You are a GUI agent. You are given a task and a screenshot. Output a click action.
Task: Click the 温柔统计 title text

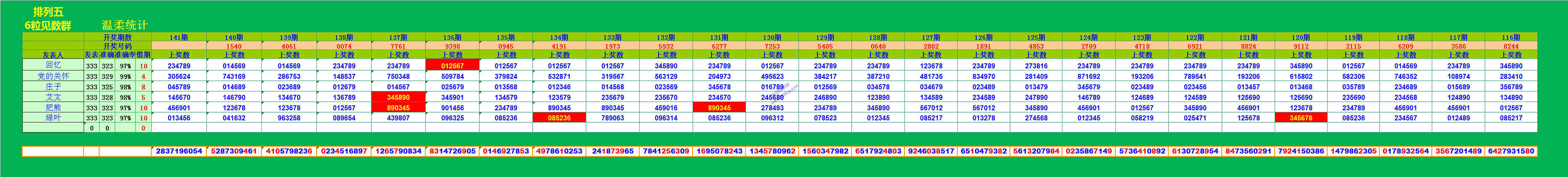coord(124,25)
